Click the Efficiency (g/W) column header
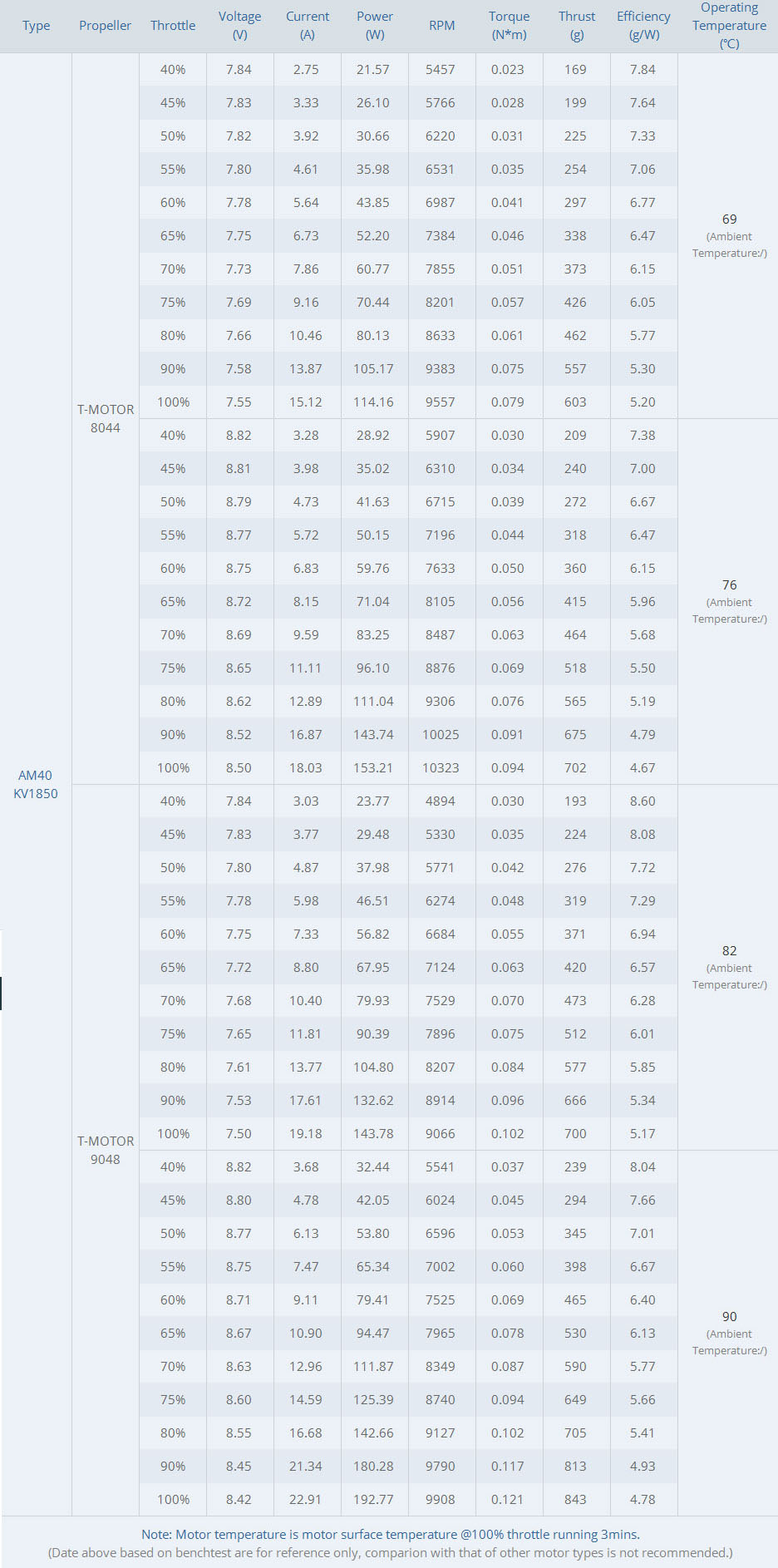 pos(643,26)
